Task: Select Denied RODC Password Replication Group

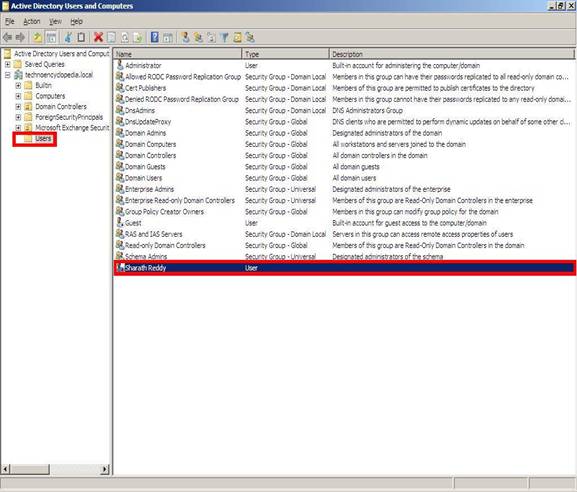Action: pos(182,99)
